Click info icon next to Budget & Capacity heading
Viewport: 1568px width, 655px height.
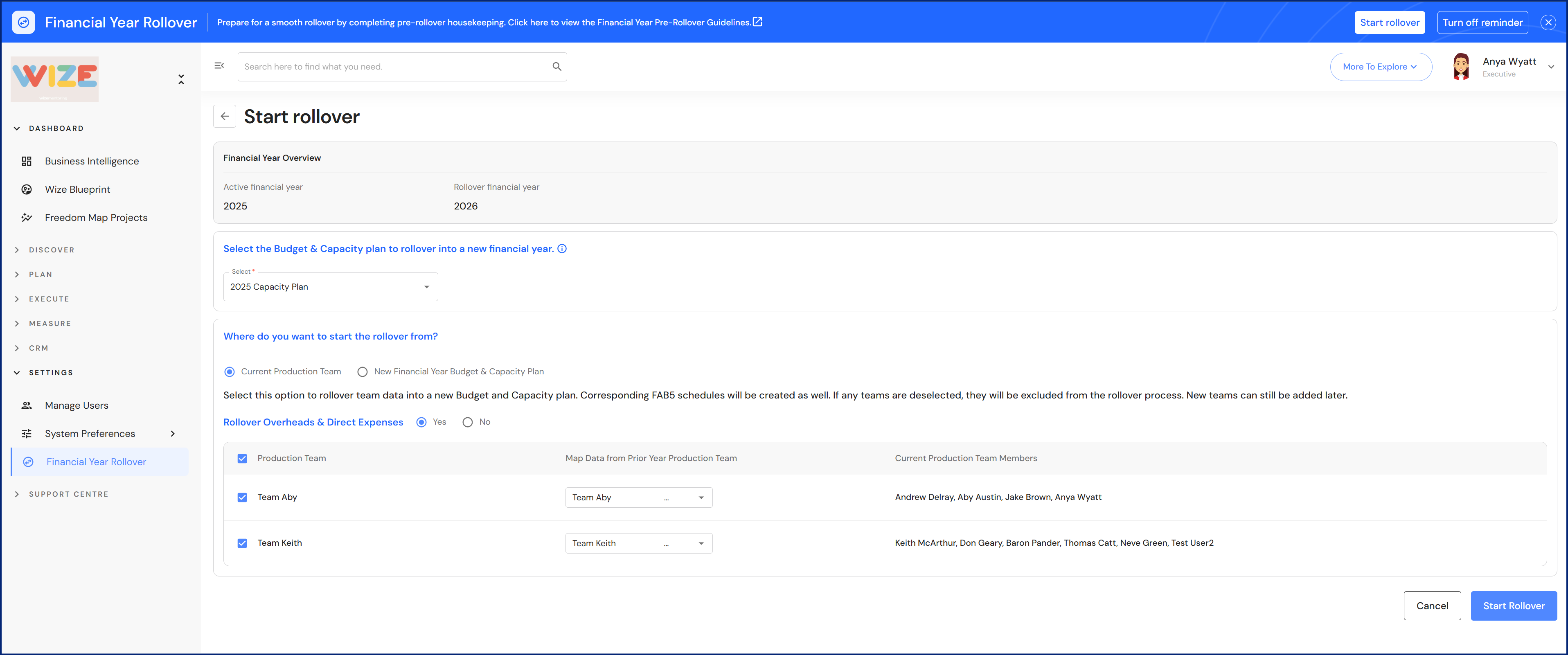(562, 248)
